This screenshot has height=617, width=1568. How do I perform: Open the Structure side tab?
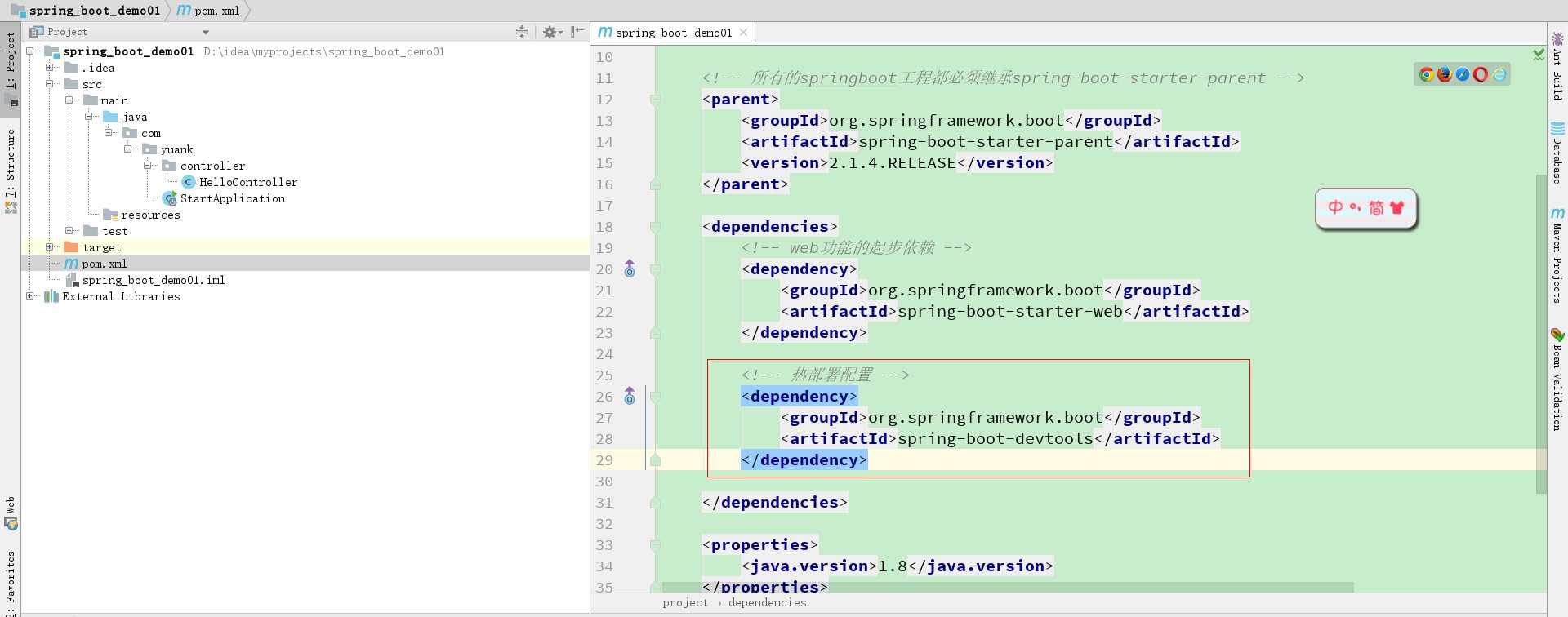click(11, 170)
